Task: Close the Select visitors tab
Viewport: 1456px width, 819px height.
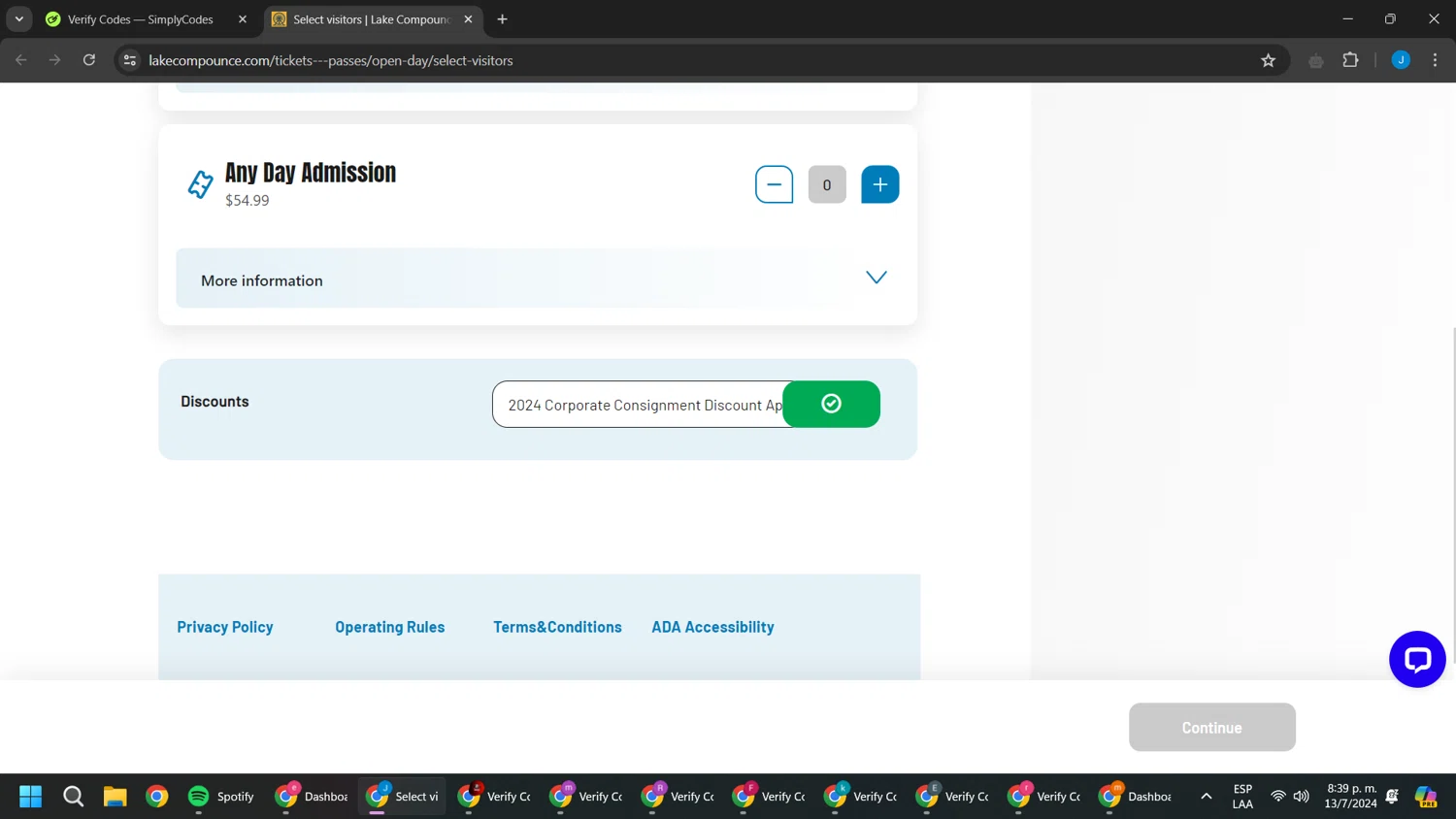Action: (x=468, y=19)
